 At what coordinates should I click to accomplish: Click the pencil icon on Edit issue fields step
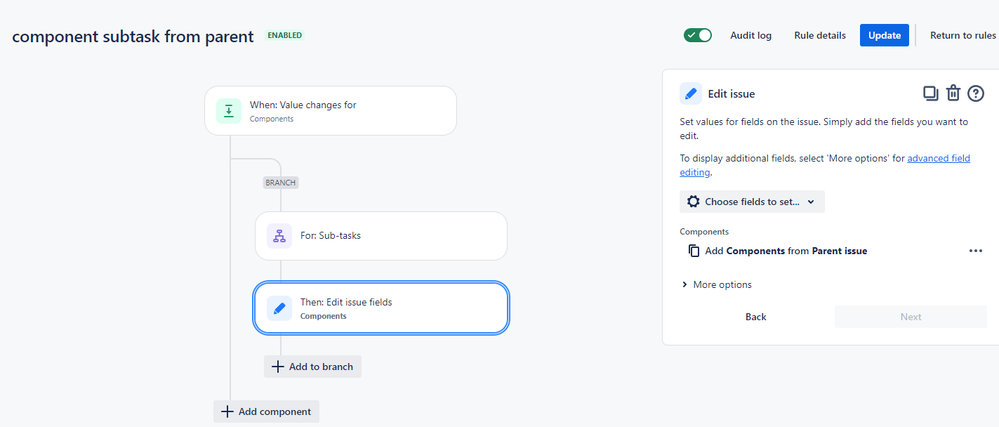coord(279,308)
